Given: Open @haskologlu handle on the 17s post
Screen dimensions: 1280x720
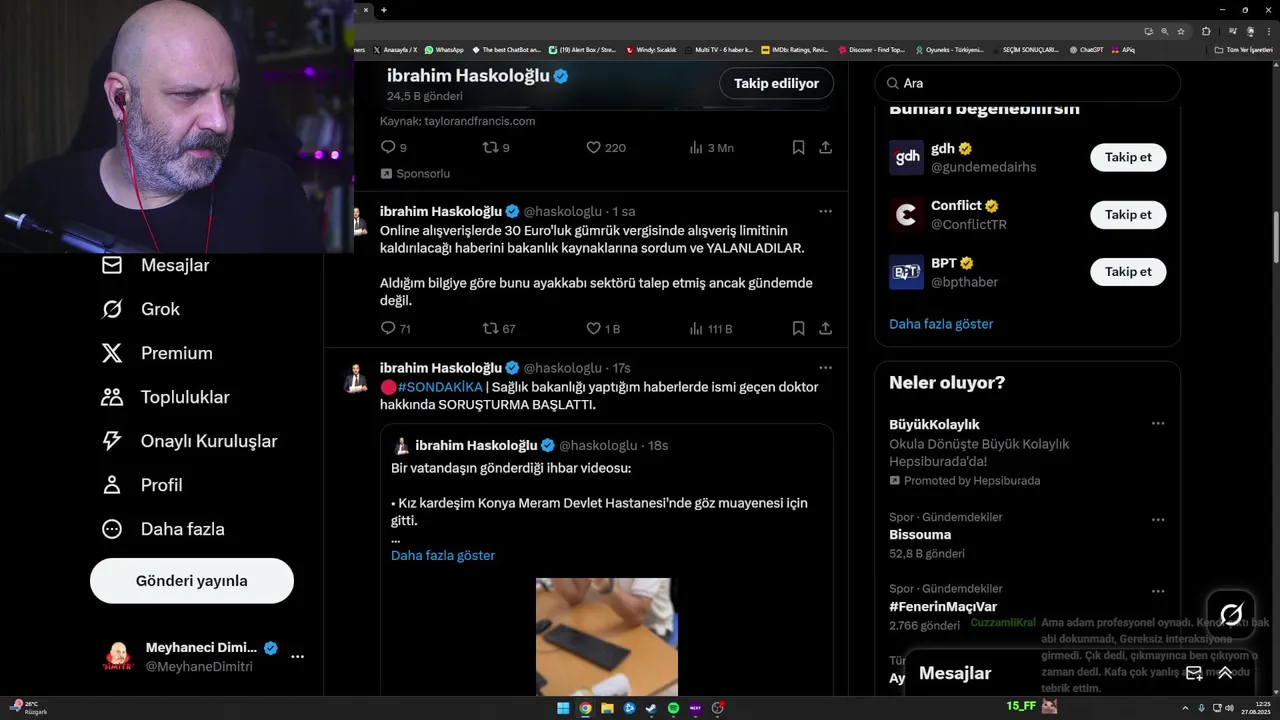Looking at the screenshot, I should pyautogui.click(x=563, y=368).
